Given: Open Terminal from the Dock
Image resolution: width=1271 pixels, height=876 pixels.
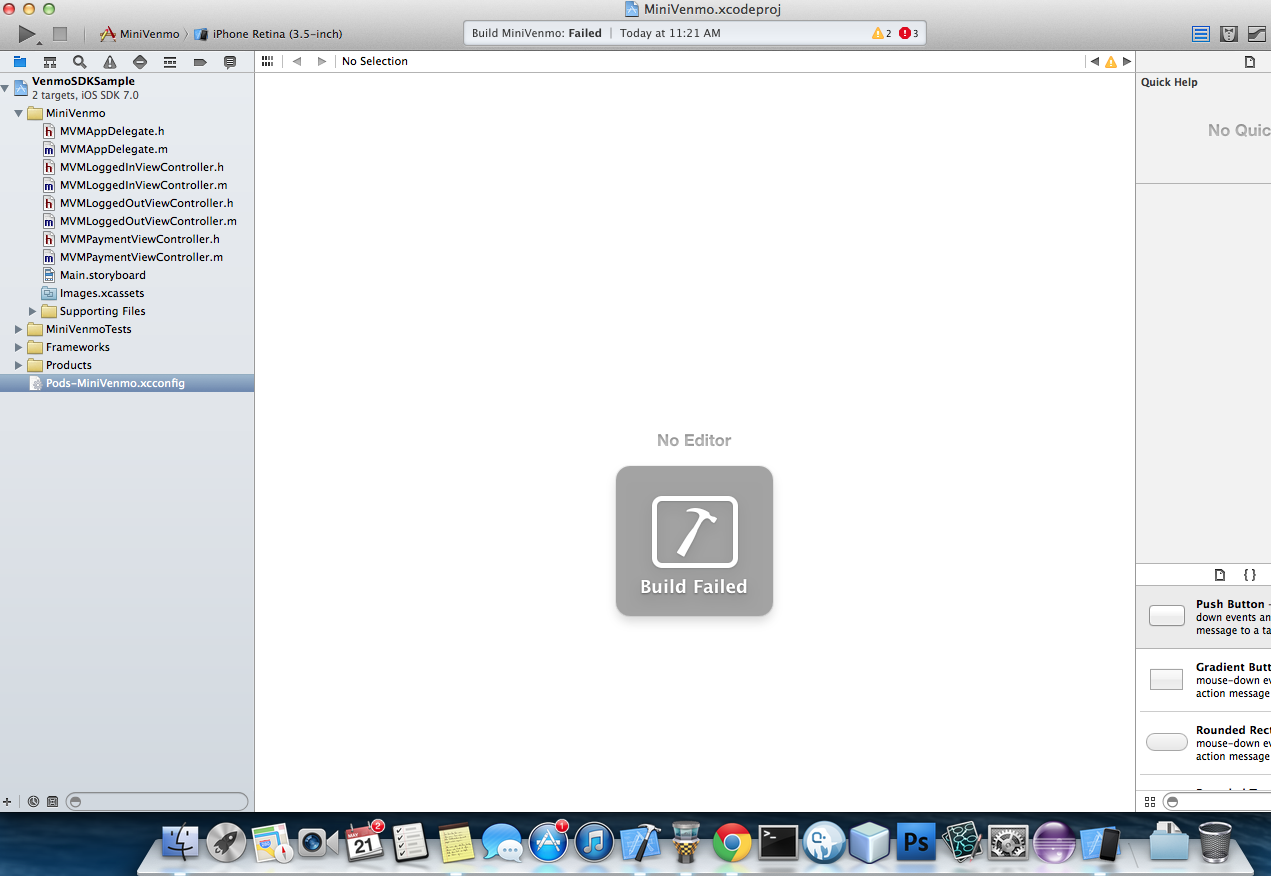Looking at the screenshot, I should pos(778,843).
